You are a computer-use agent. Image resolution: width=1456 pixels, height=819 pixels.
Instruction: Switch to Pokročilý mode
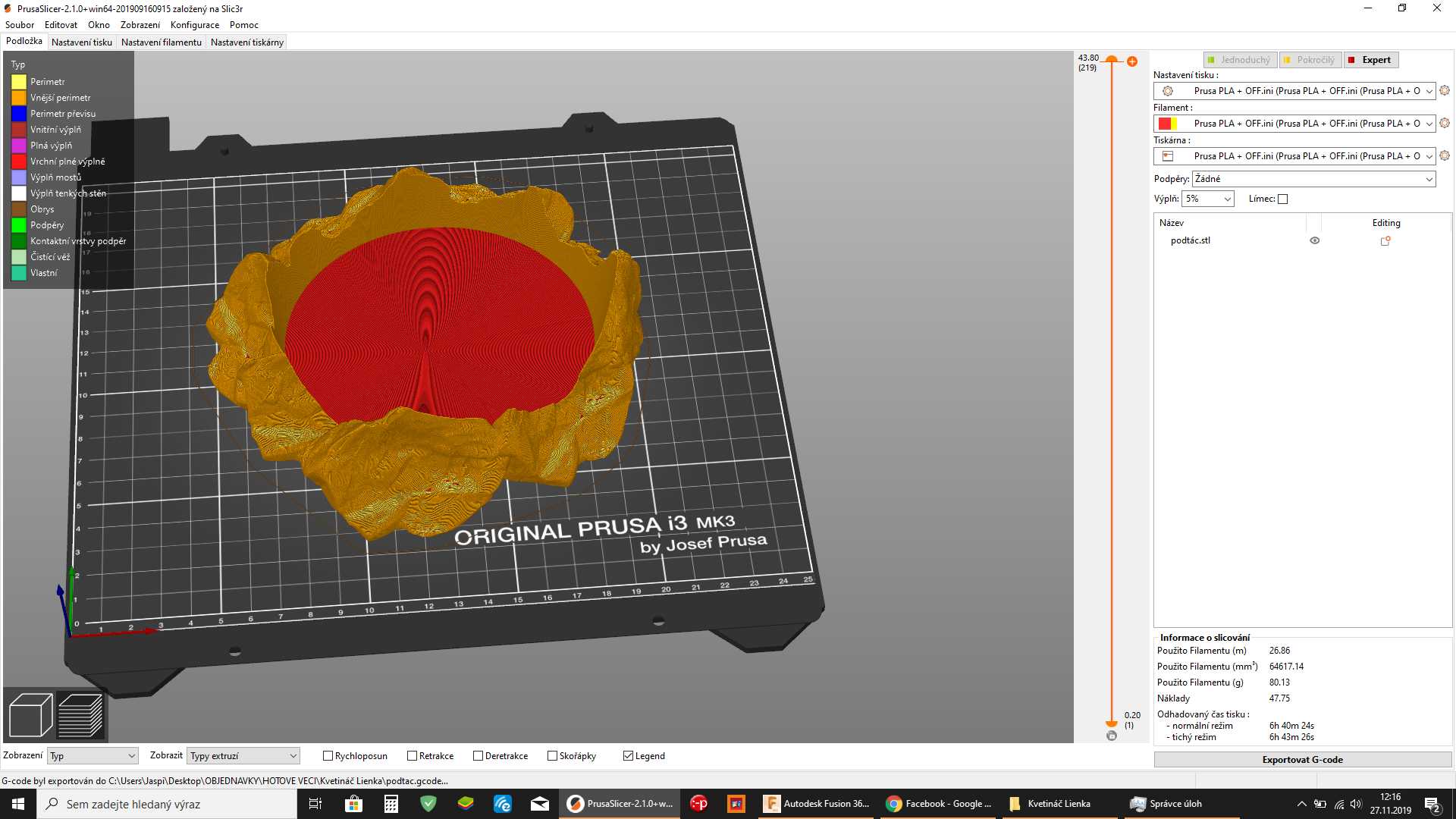pos(1310,60)
